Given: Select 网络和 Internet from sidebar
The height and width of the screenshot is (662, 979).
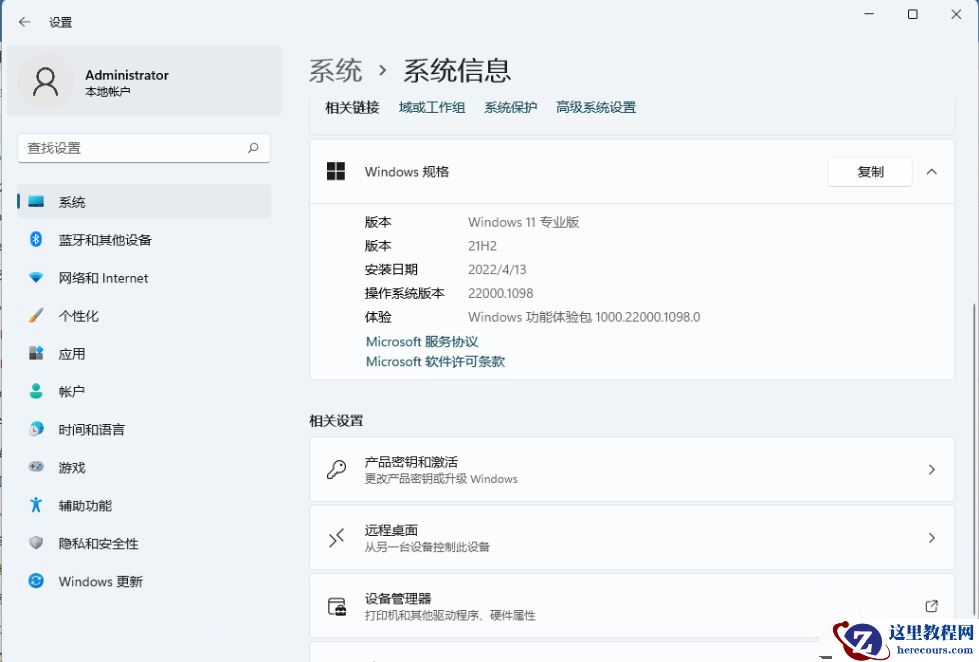Looking at the screenshot, I should [x=104, y=277].
